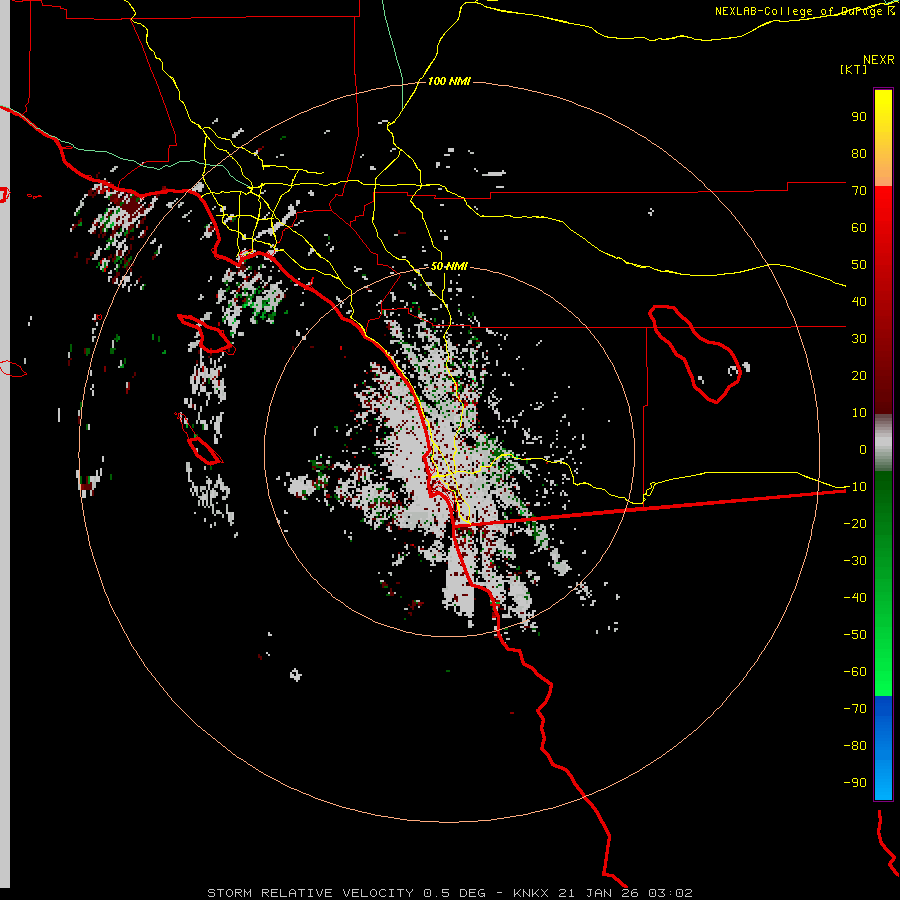Click the -20 knot scale value
The width and height of the screenshot is (900, 900).
[x=855, y=524]
